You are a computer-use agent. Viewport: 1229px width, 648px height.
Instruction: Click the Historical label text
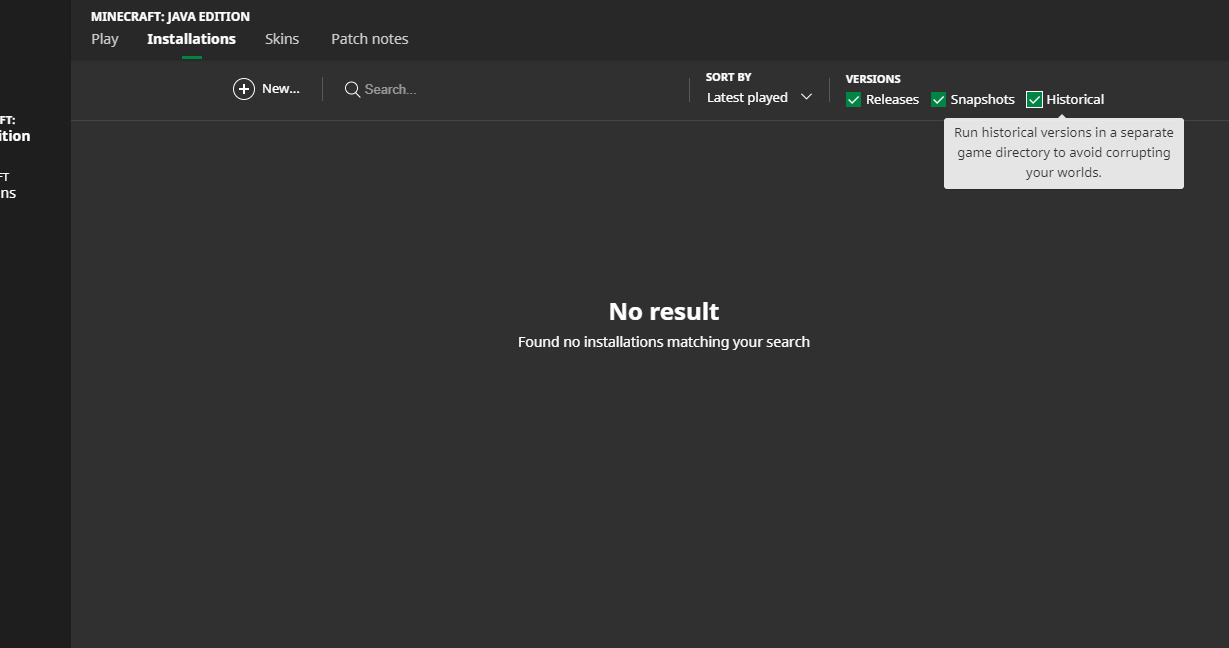pyautogui.click(x=1075, y=99)
